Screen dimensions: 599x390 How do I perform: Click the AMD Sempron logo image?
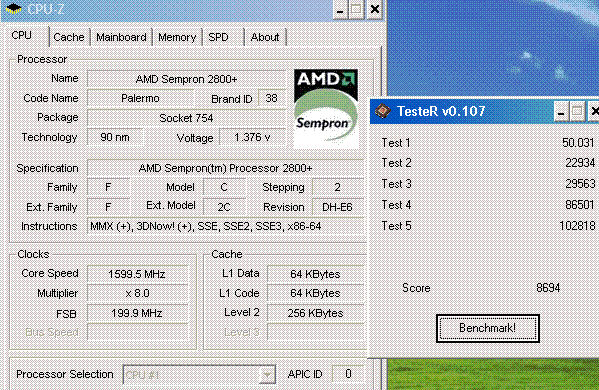(326, 108)
